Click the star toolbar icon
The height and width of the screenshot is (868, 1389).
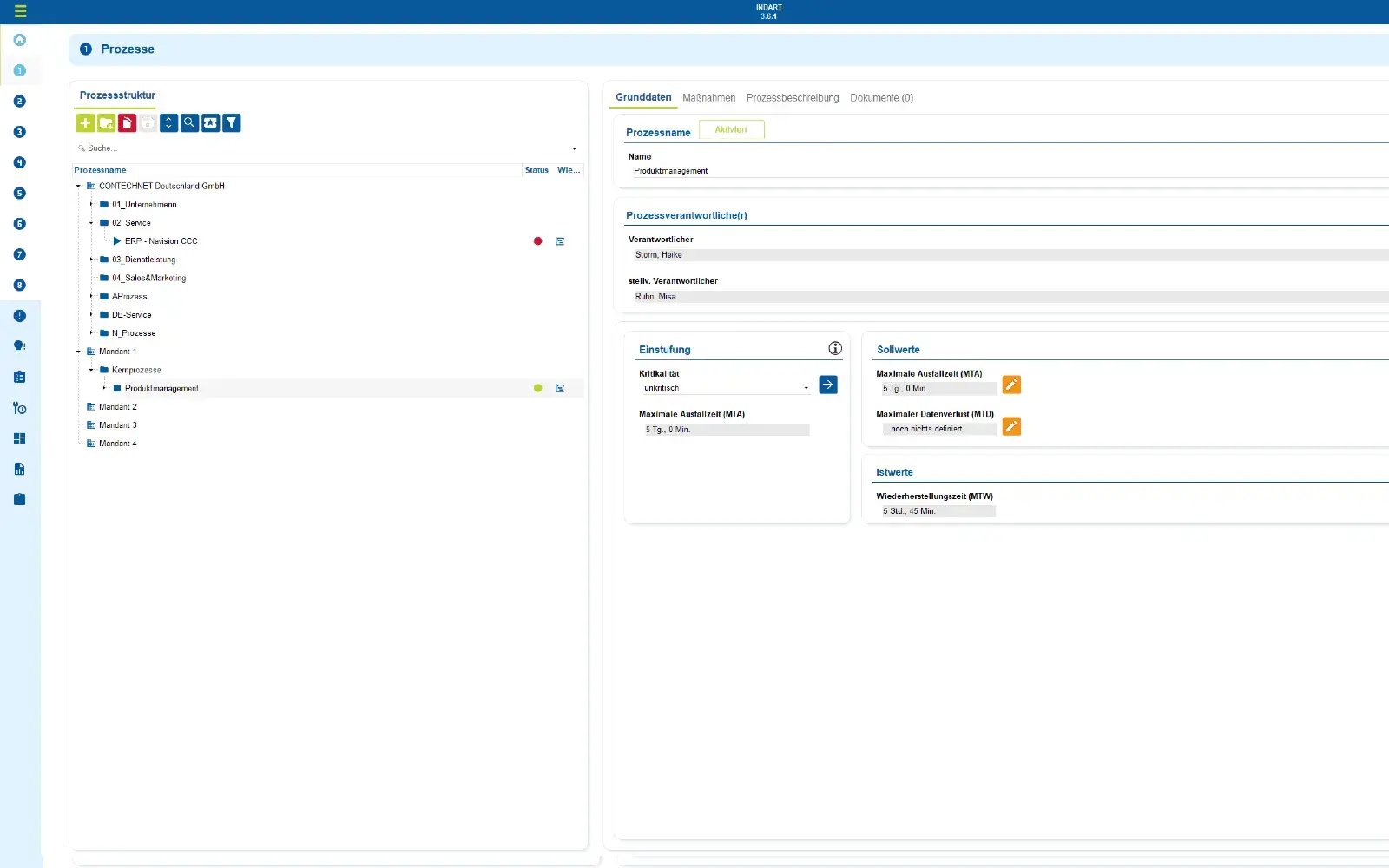(210, 122)
